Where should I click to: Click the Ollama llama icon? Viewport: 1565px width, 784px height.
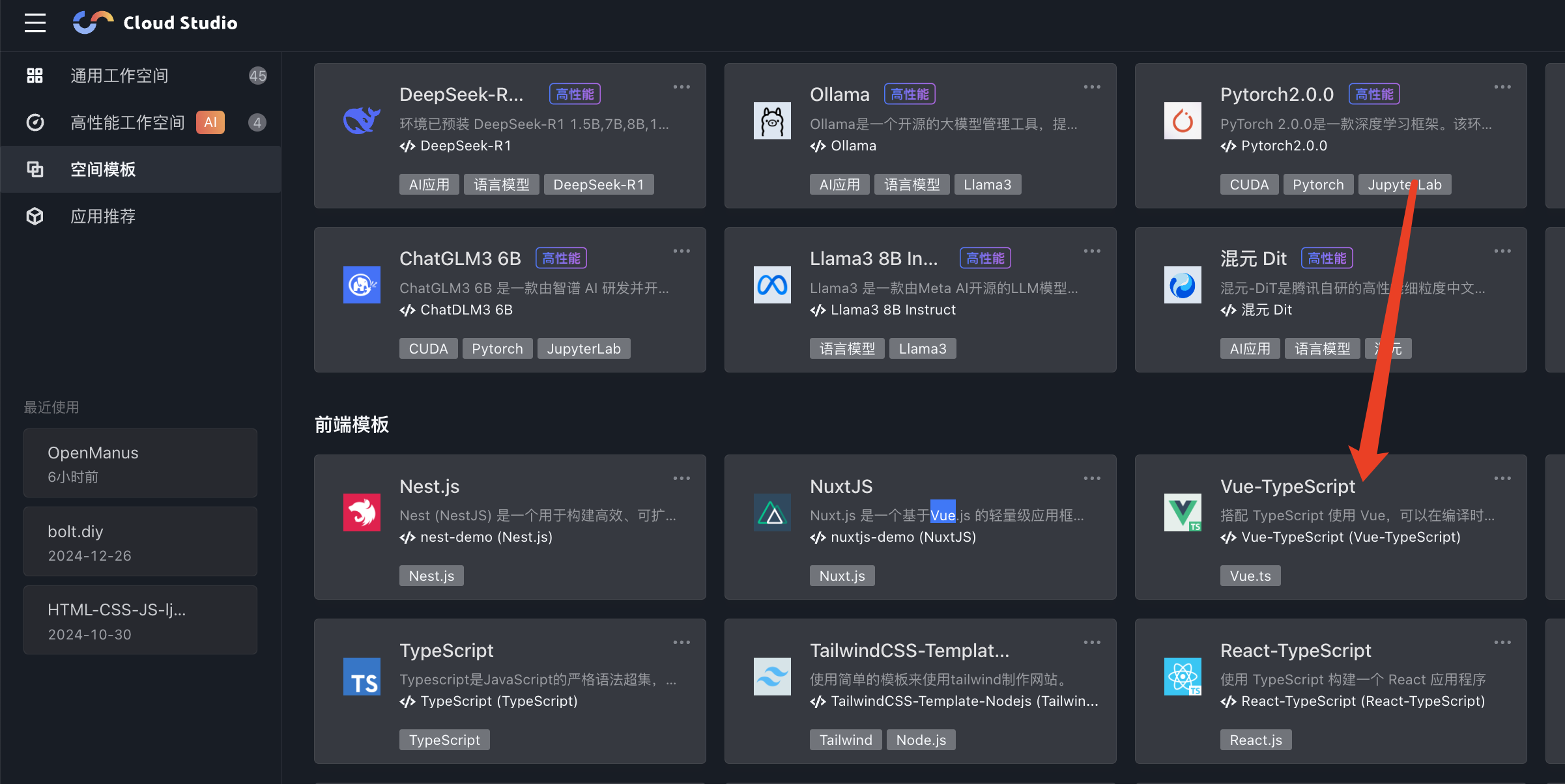pos(772,120)
